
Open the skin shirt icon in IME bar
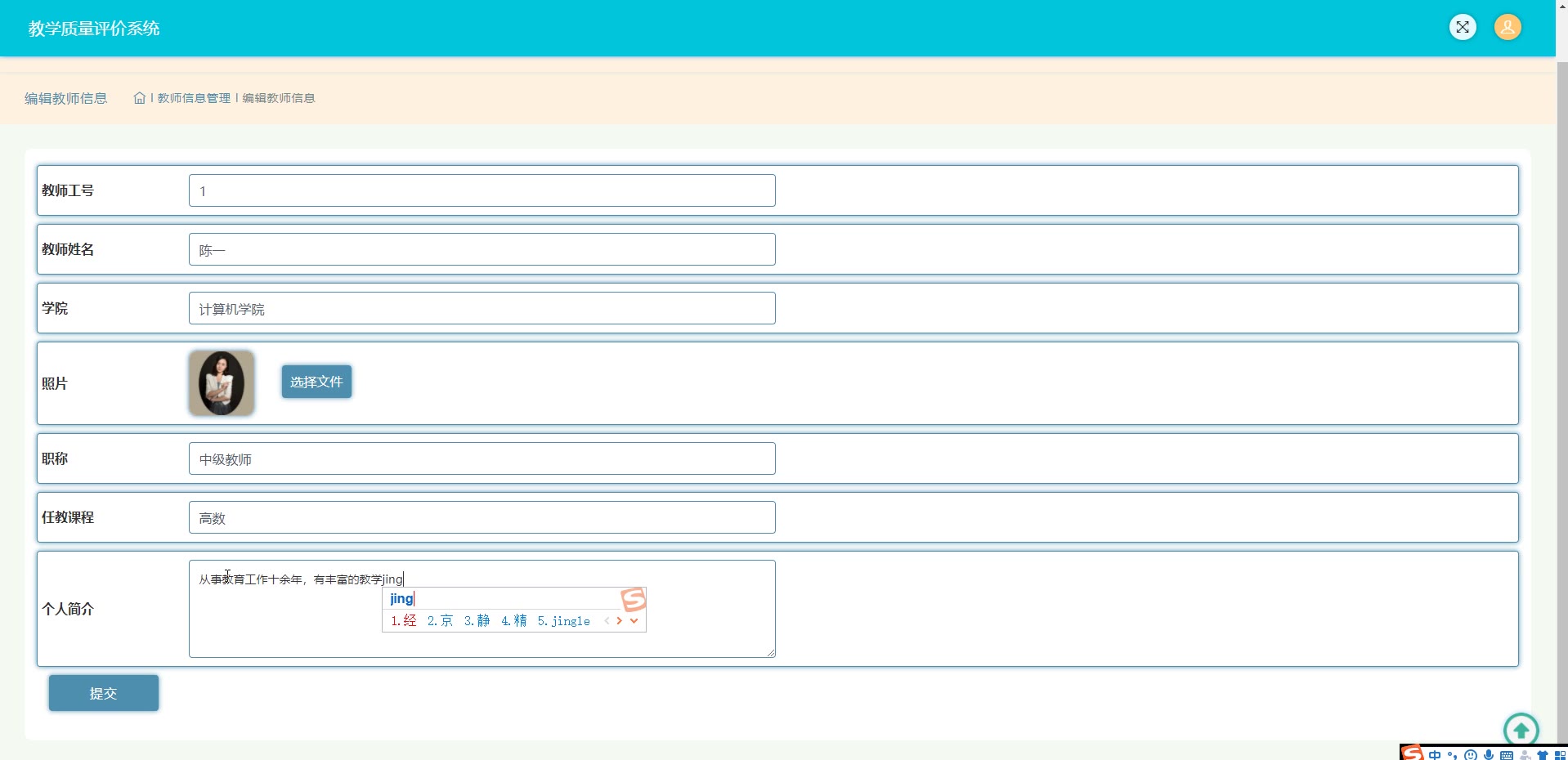click(1543, 756)
